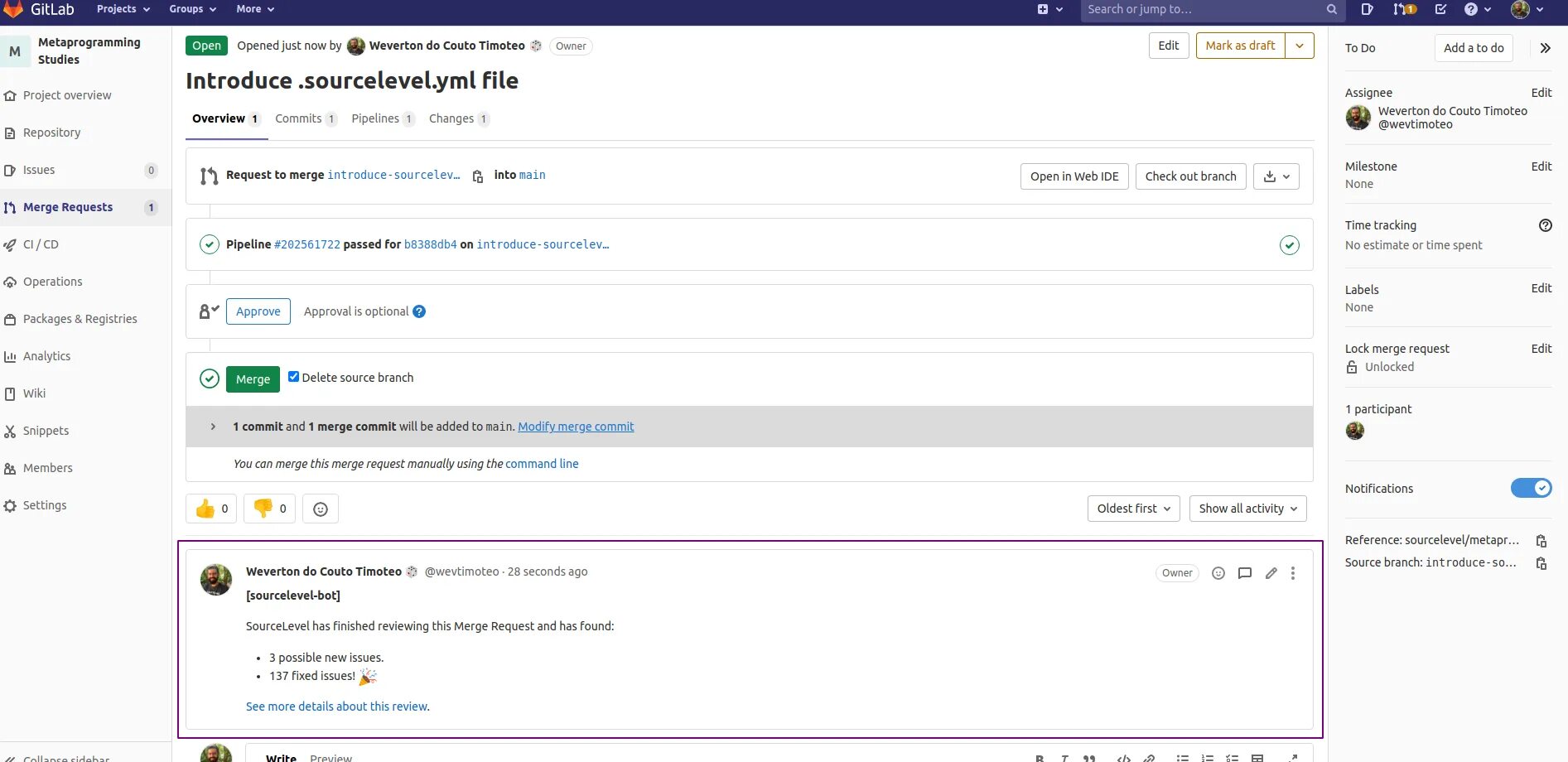Open See more details about this review link
Image resolution: width=1568 pixels, height=762 pixels.
(x=337, y=707)
